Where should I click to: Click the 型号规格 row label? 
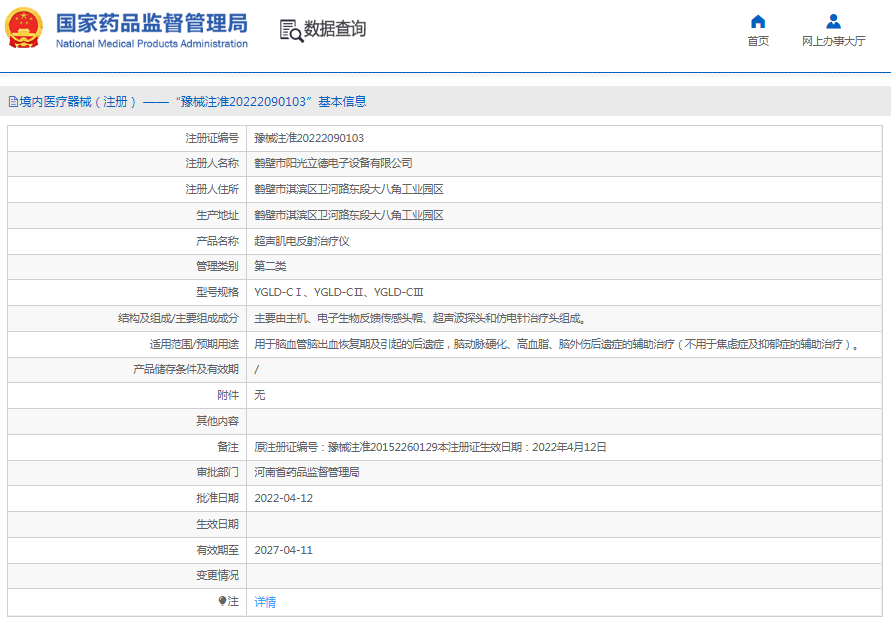click(x=218, y=292)
